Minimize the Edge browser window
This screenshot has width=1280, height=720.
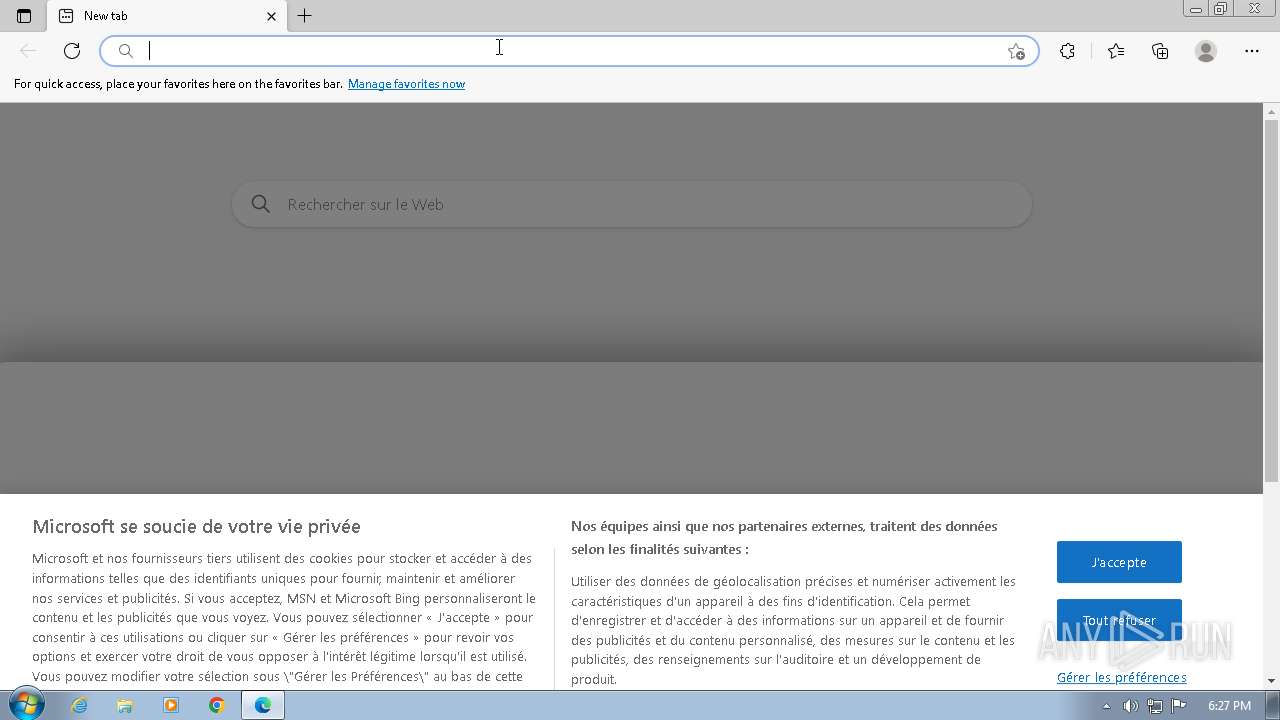(1195, 9)
